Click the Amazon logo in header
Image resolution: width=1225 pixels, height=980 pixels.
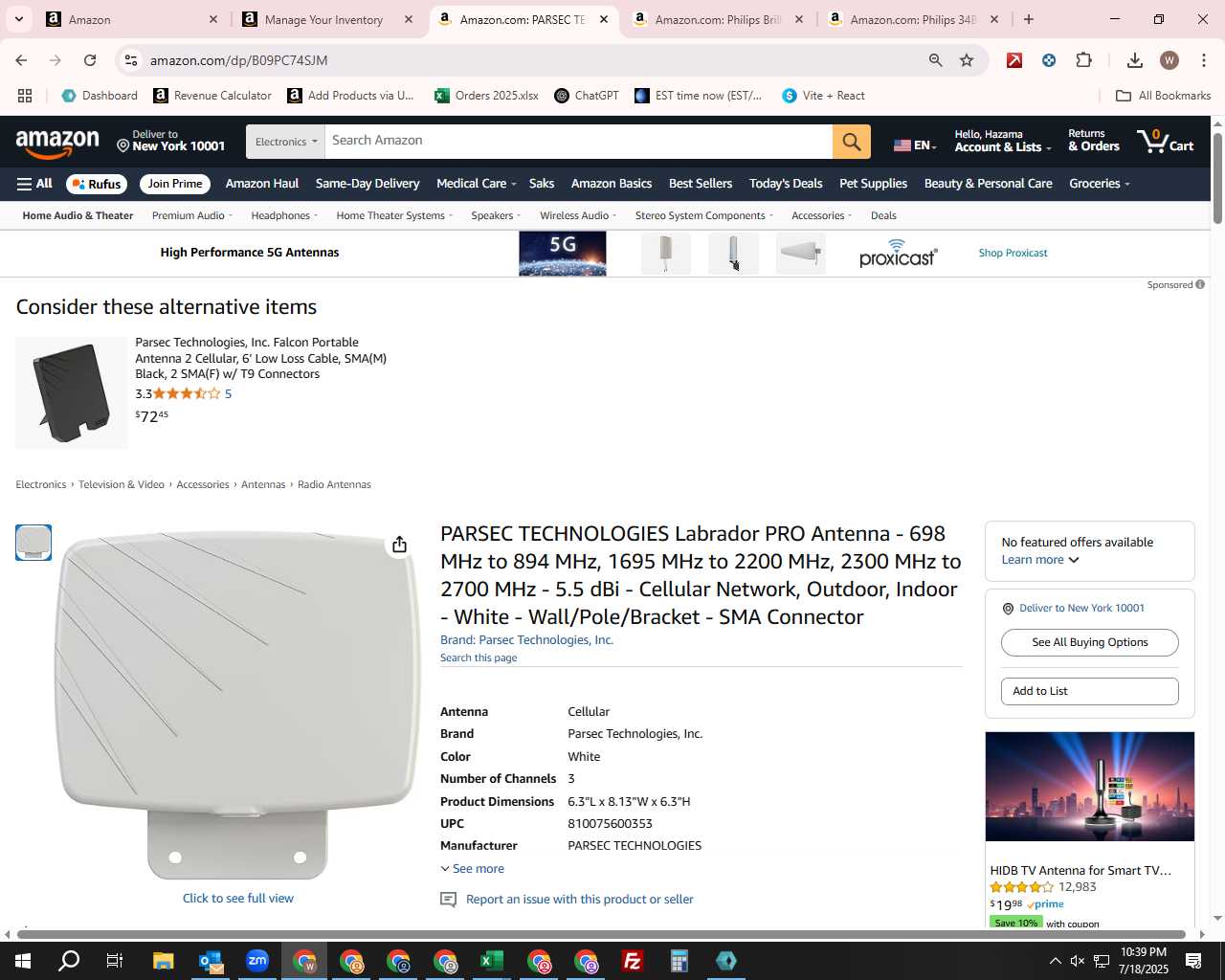click(x=57, y=143)
